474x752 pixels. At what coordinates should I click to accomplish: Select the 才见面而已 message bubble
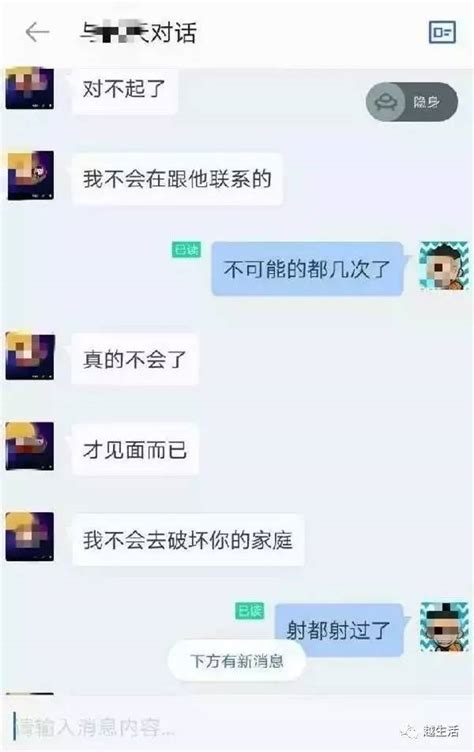[x=135, y=449]
